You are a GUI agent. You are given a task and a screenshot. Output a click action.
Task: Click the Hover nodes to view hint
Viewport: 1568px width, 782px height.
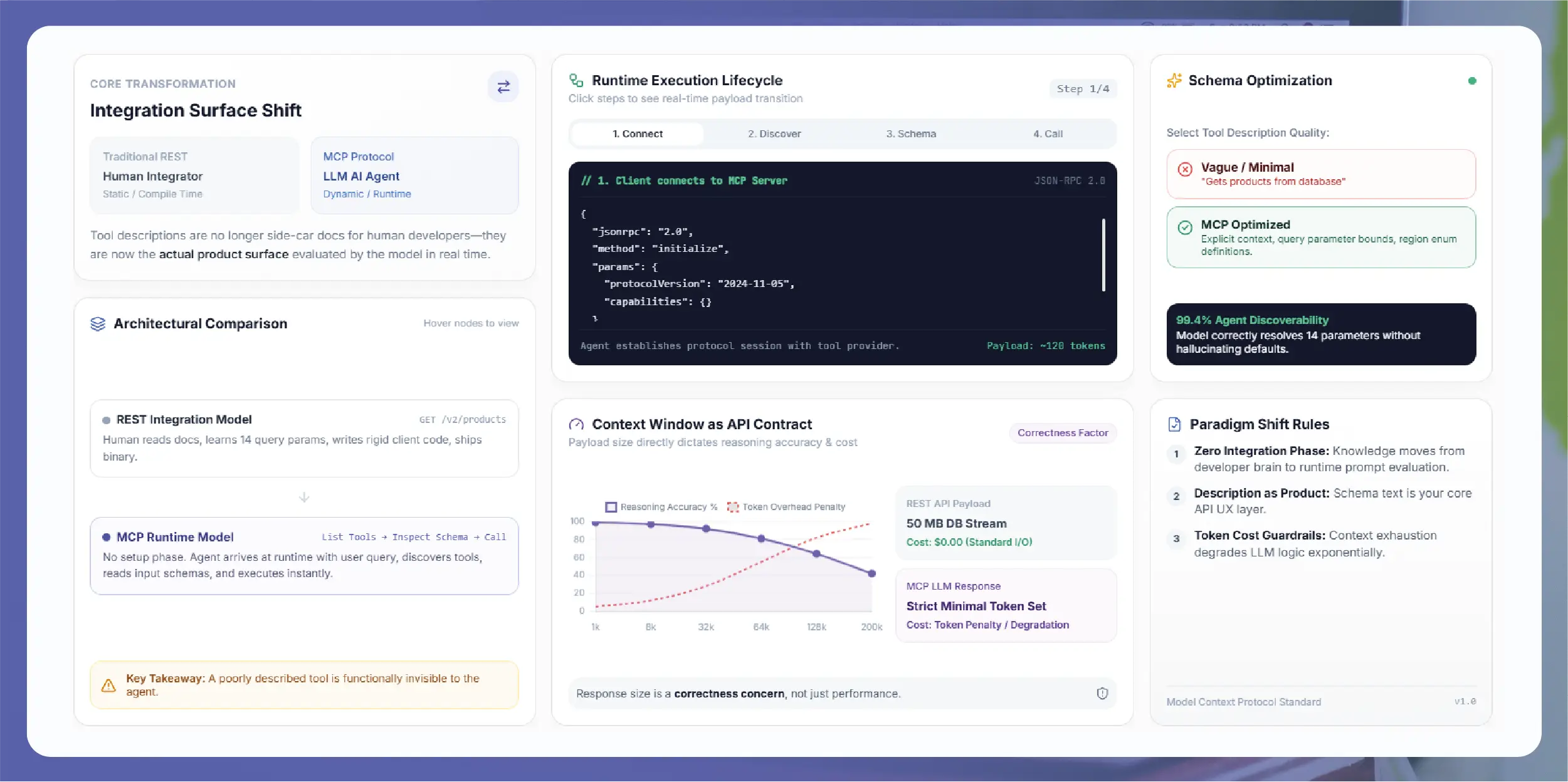click(x=471, y=323)
